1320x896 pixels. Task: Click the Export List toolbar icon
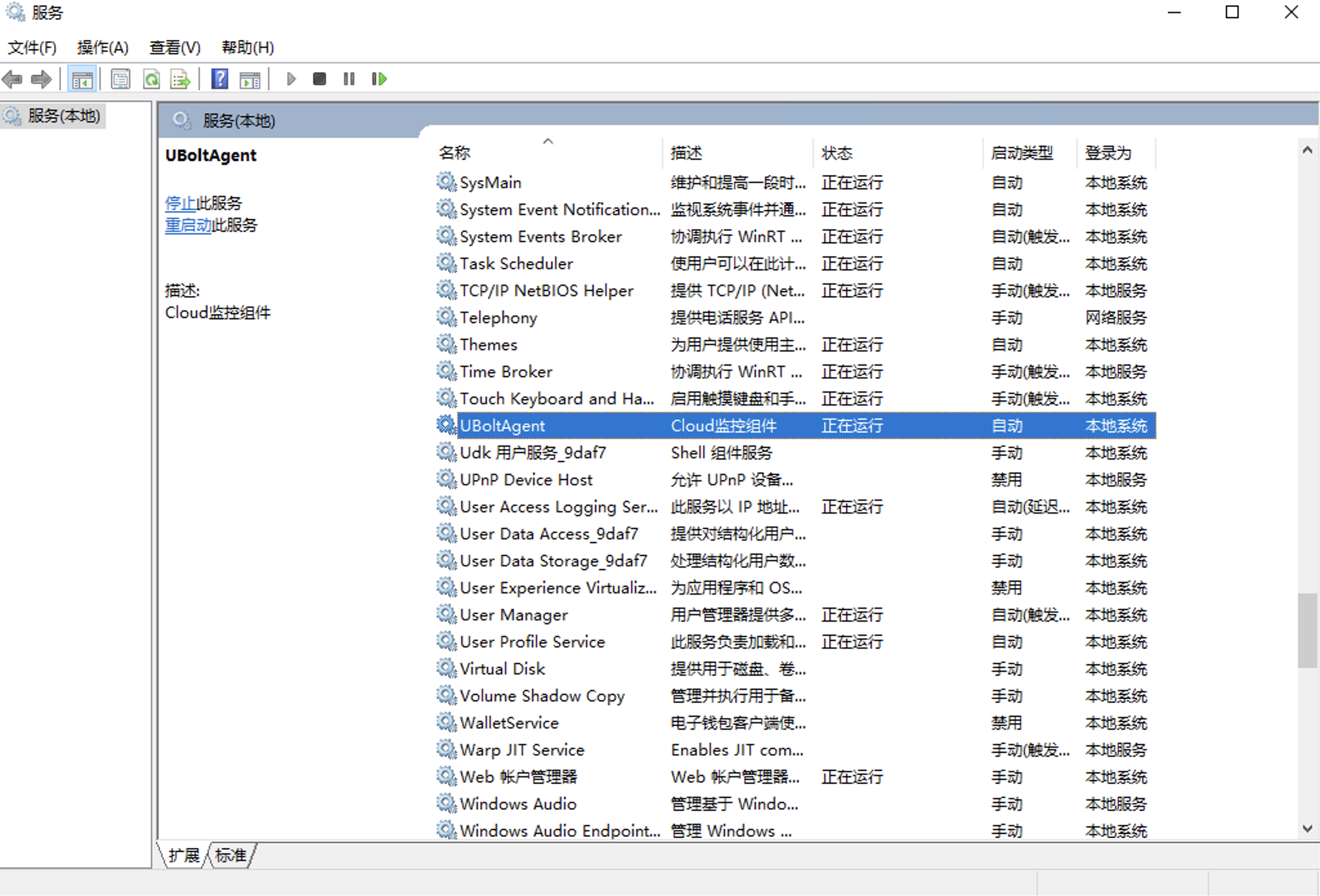pyautogui.click(x=180, y=79)
